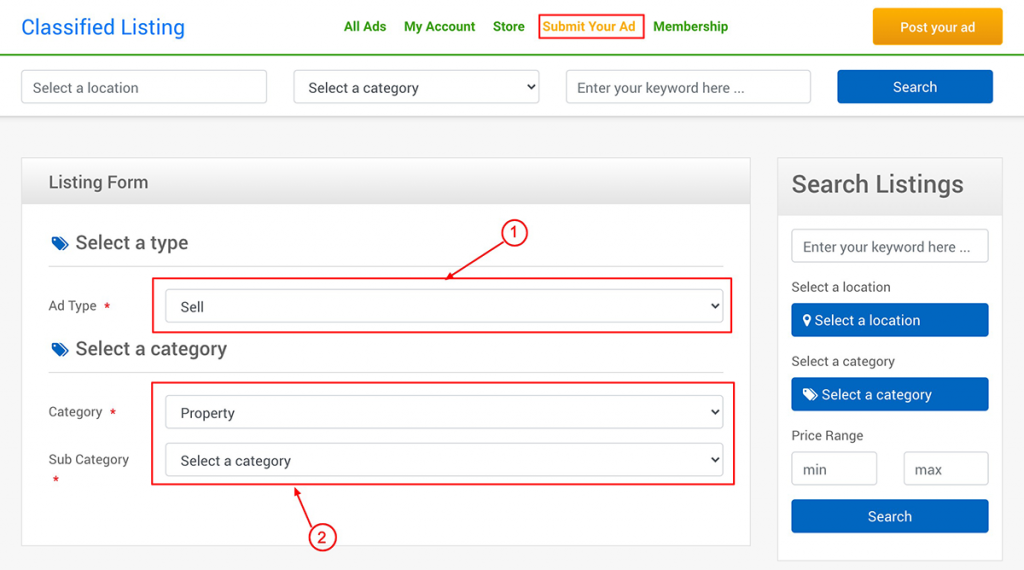This screenshot has height=570, width=1024.
Task: Click the min price input field
Action: 834,469
